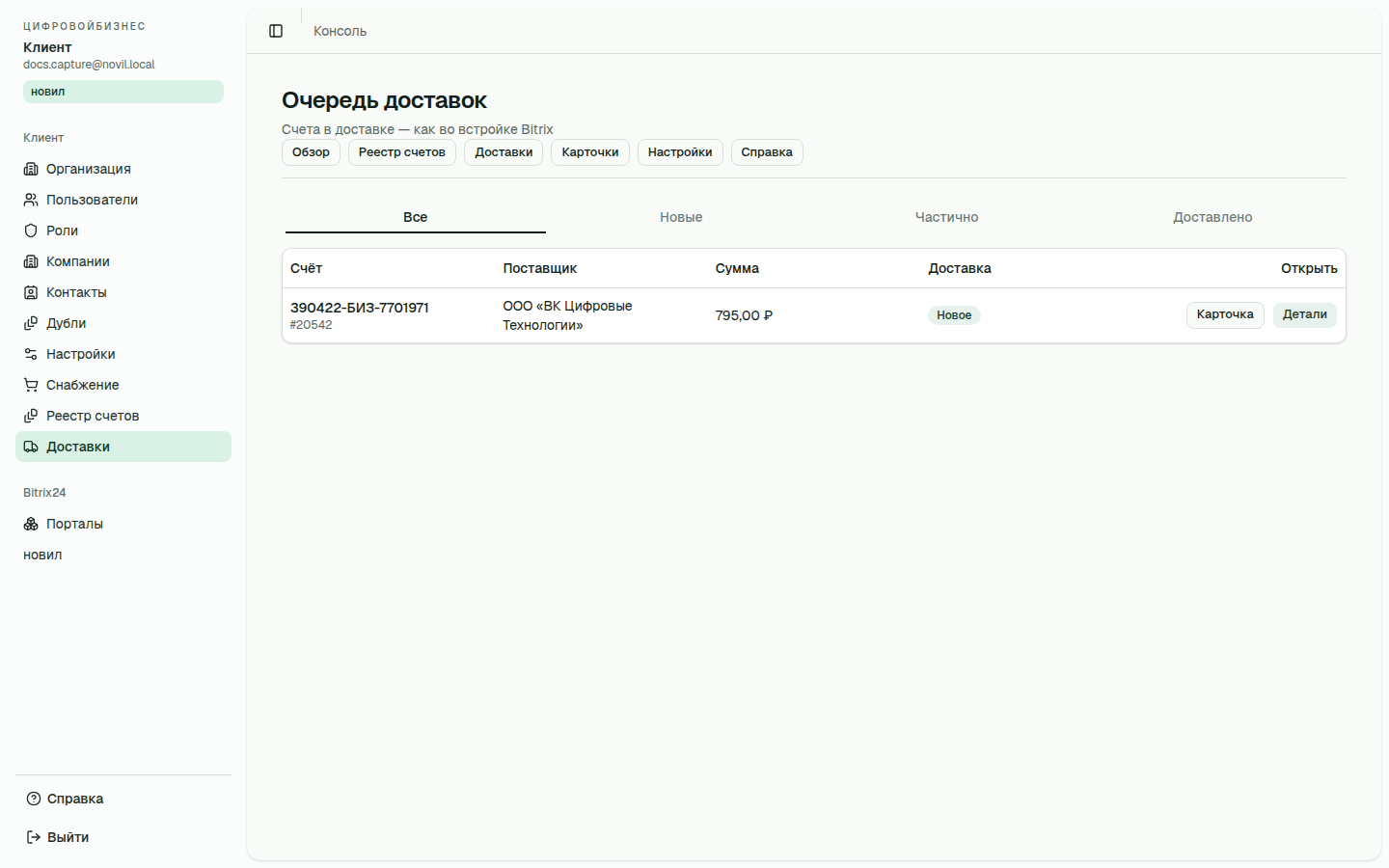This screenshot has height=868, width=1389.
Task: Open the Реестр счетов chip button
Action: pyautogui.click(x=402, y=152)
